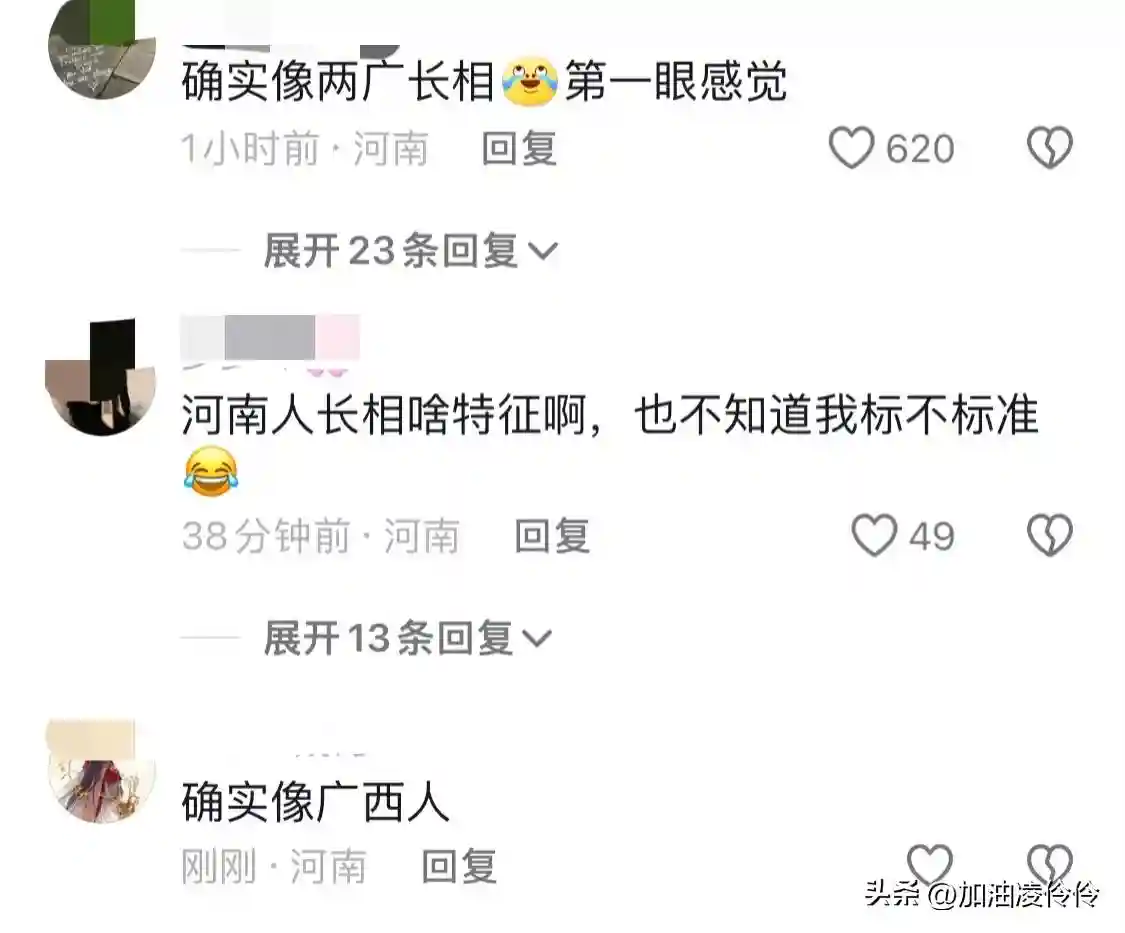Open the 头条 @加油凌伶伶 watermark
The width and height of the screenshot is (1125, 933).
[x=982, y=895]
